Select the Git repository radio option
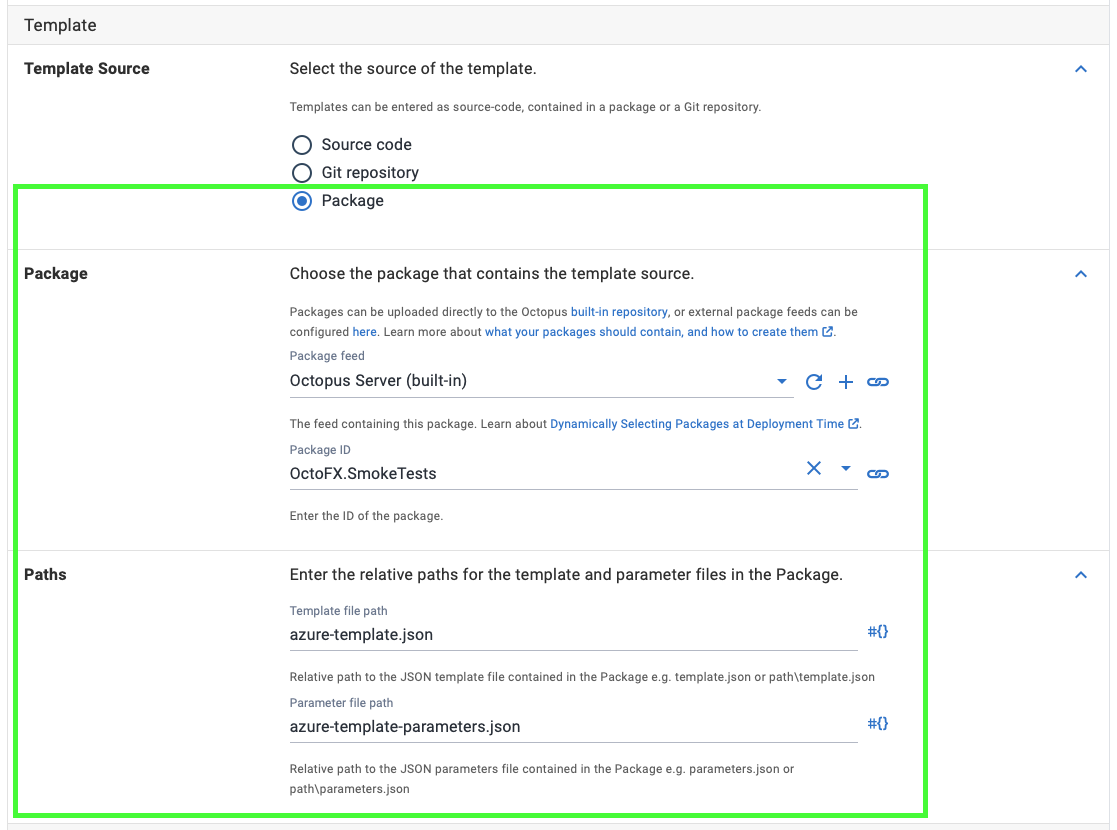 point(302,173)
